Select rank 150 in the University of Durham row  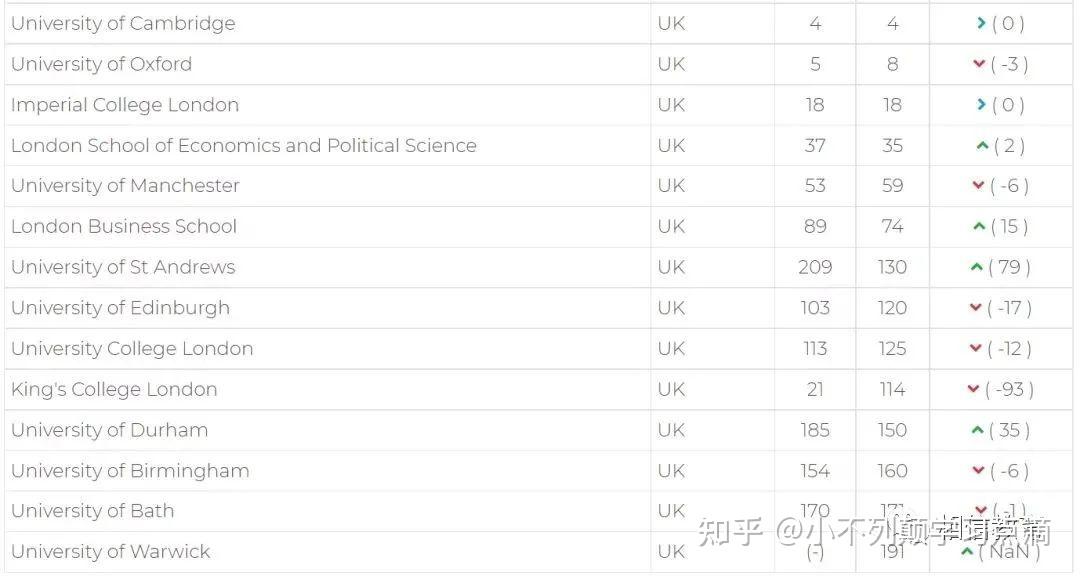point(892,431)
